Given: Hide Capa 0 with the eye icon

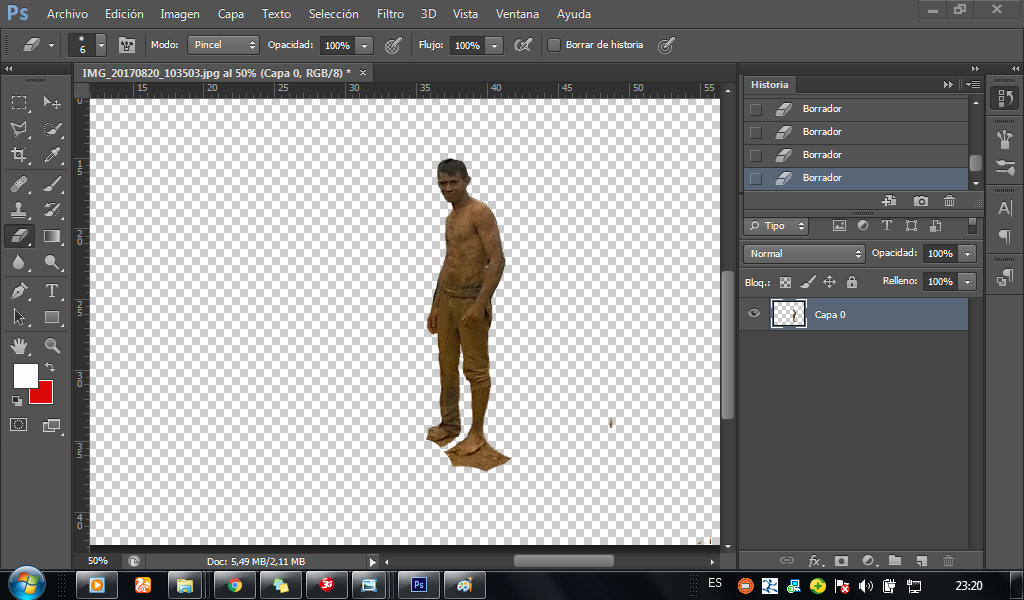Looking at the screenshot, I should click(x=754, y=314).
